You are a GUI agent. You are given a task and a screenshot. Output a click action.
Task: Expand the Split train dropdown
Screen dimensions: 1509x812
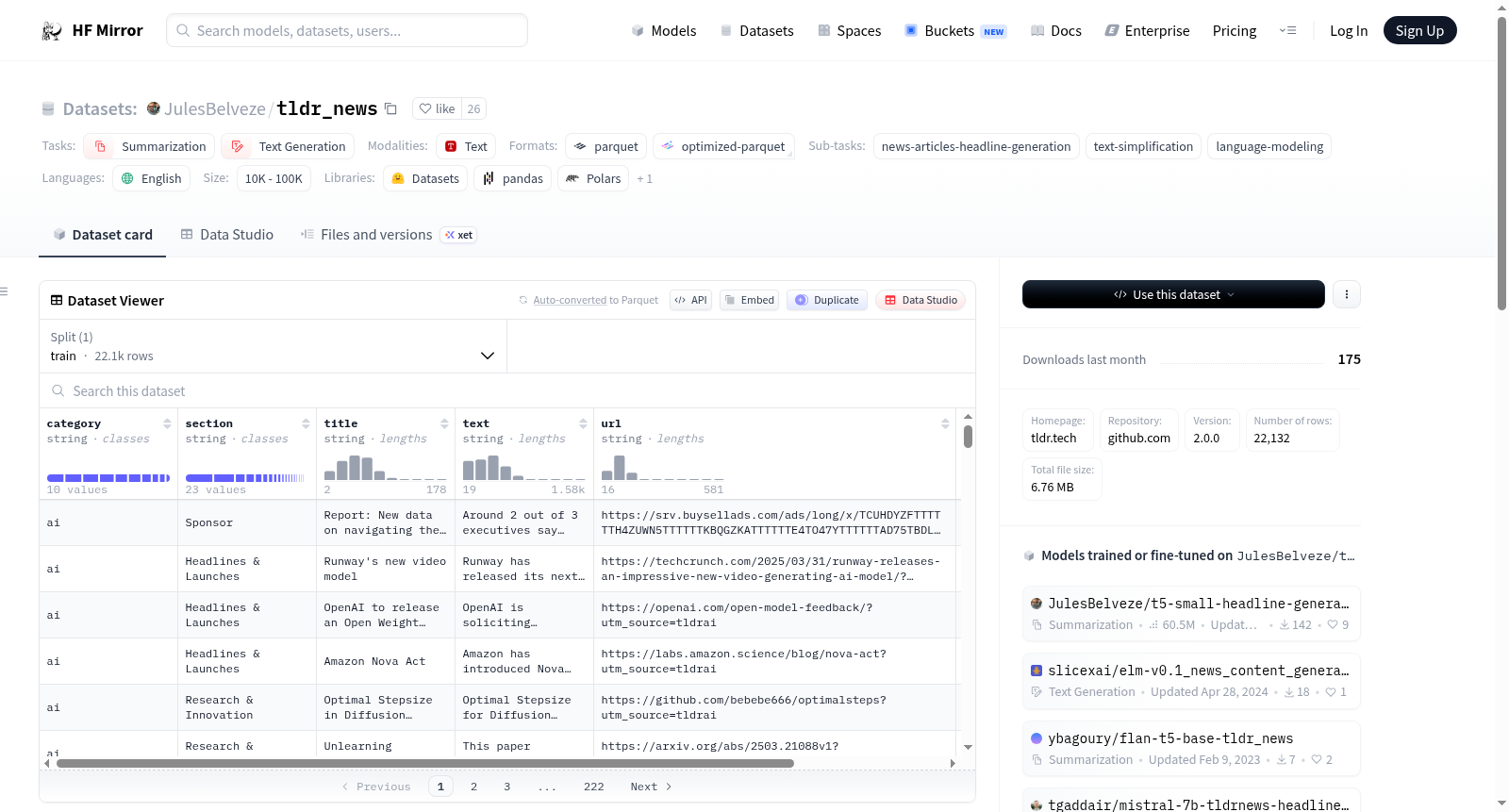pyautogui.click(x=273, y=346)
